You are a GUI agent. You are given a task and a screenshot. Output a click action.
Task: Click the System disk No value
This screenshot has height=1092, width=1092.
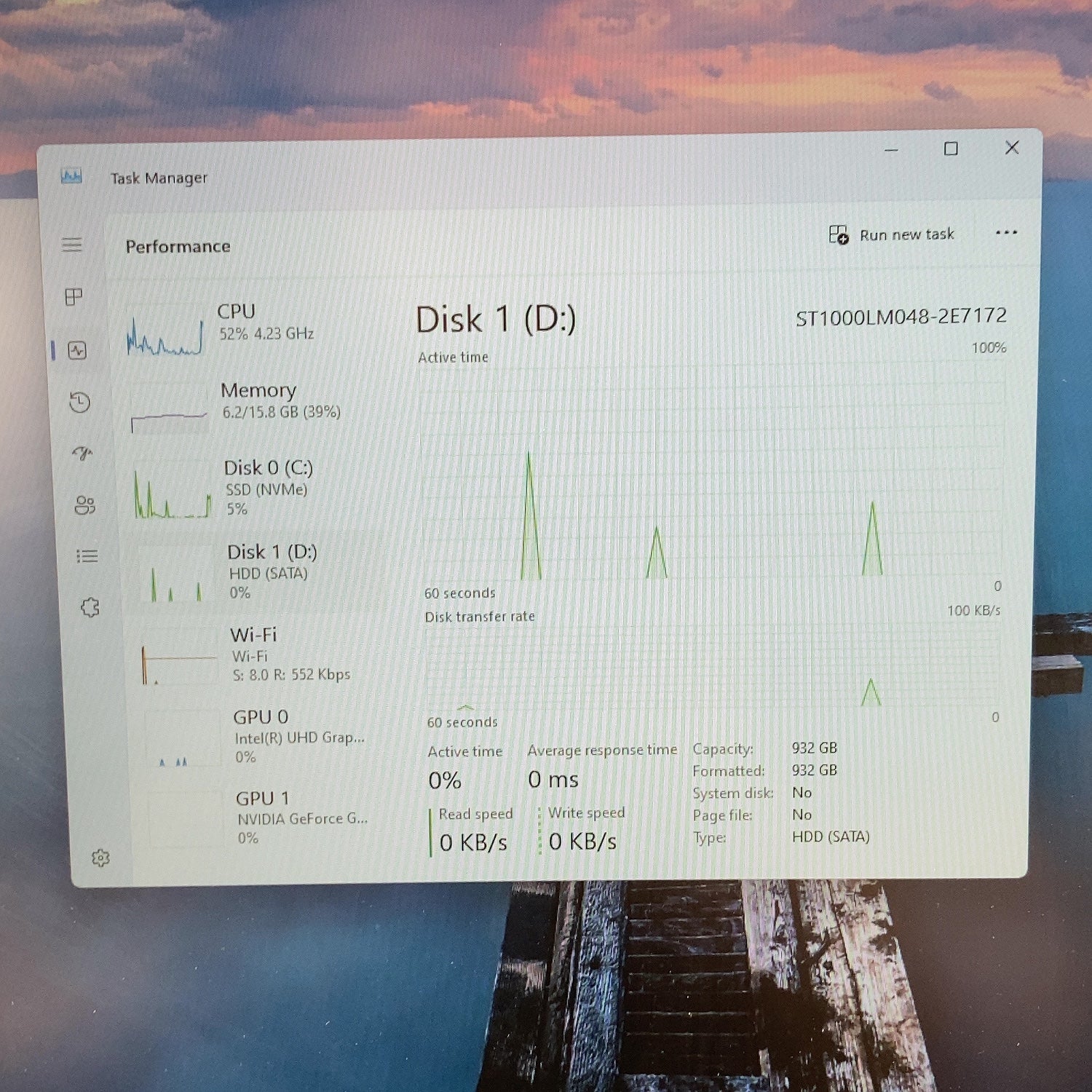pos(802,792)
